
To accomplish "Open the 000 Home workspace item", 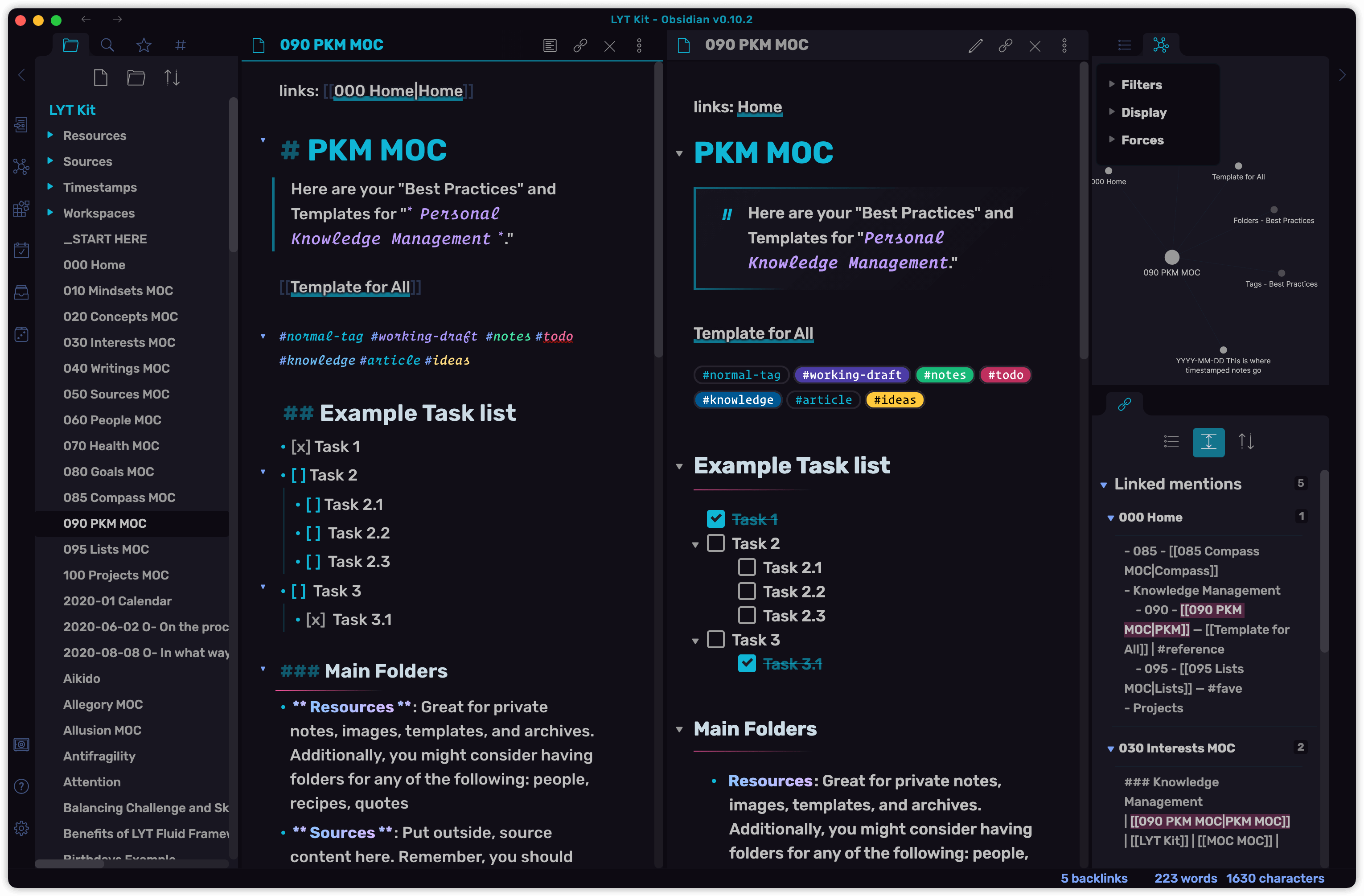I will 93,264.
